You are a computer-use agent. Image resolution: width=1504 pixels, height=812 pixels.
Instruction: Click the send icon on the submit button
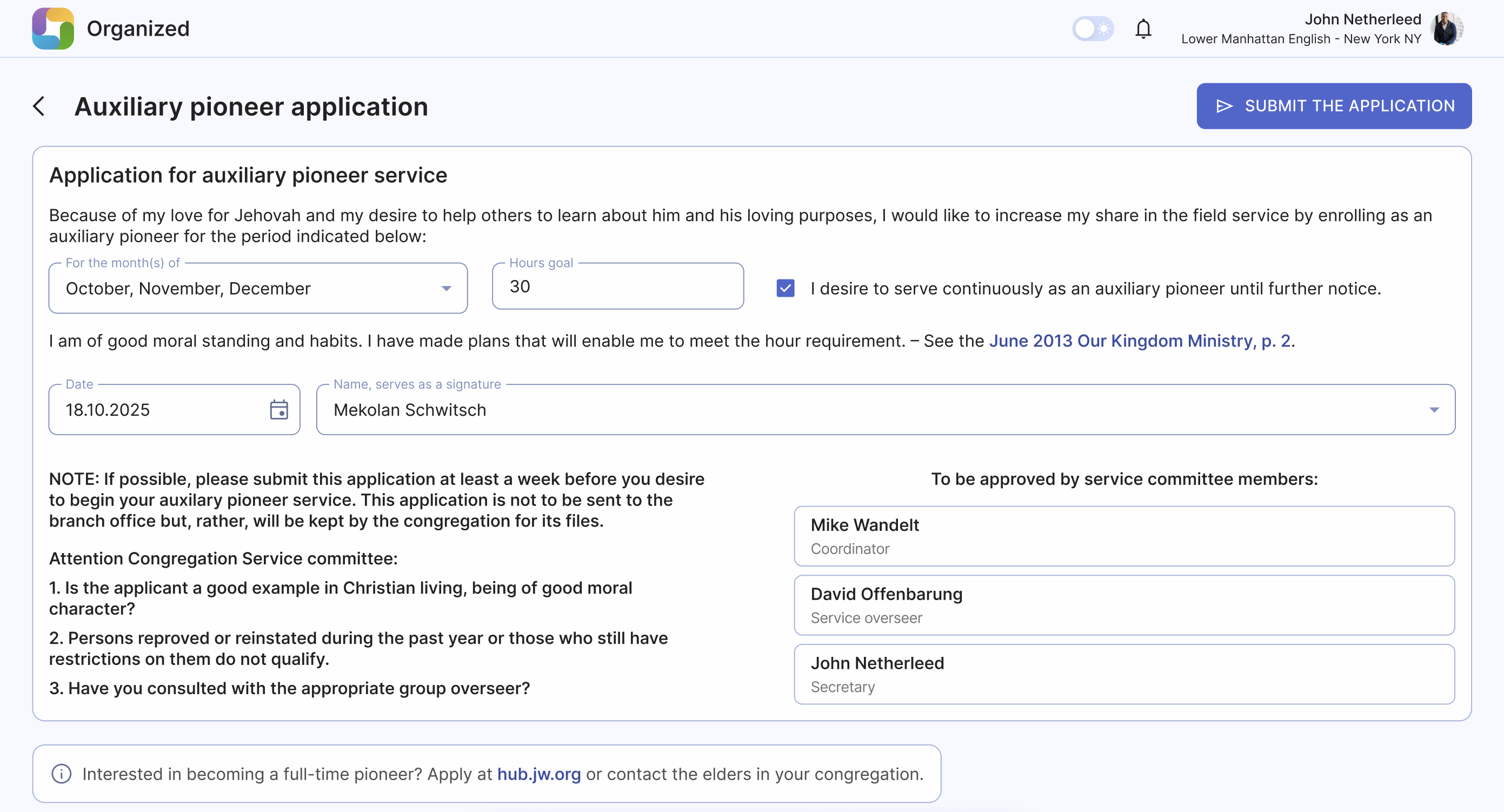click(1224, 105)
